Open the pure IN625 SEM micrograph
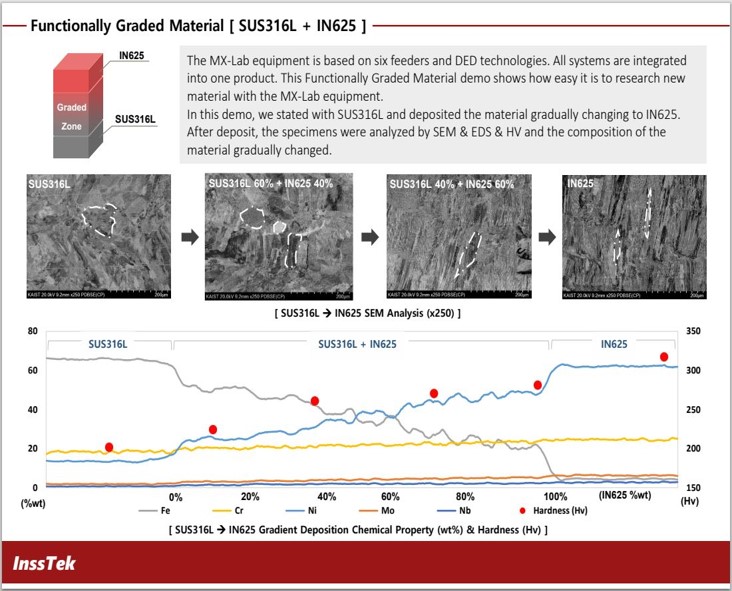Viewport: 732px width, 591px height. (635, 238)
